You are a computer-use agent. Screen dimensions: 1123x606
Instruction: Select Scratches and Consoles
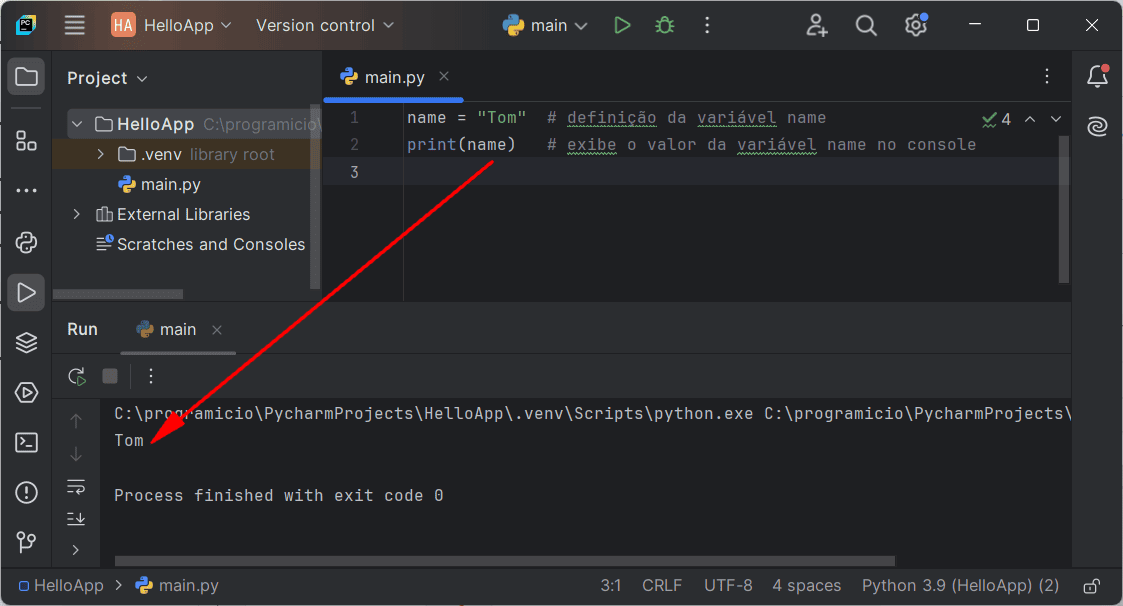201,244
